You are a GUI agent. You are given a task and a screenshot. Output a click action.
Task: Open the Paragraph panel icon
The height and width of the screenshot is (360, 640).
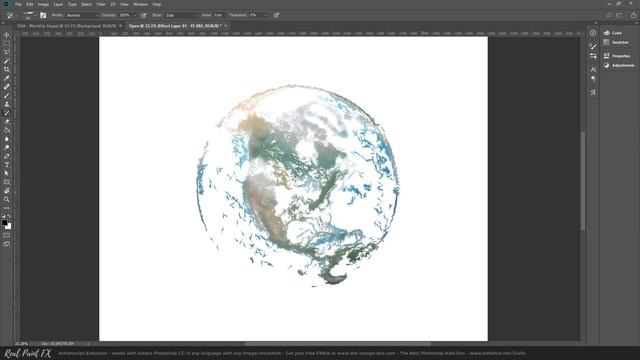click(593, 79)
